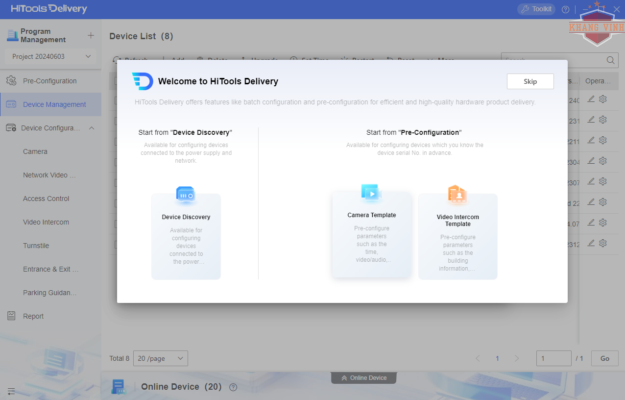Open the Camera sidebar item

click(35, 151)
